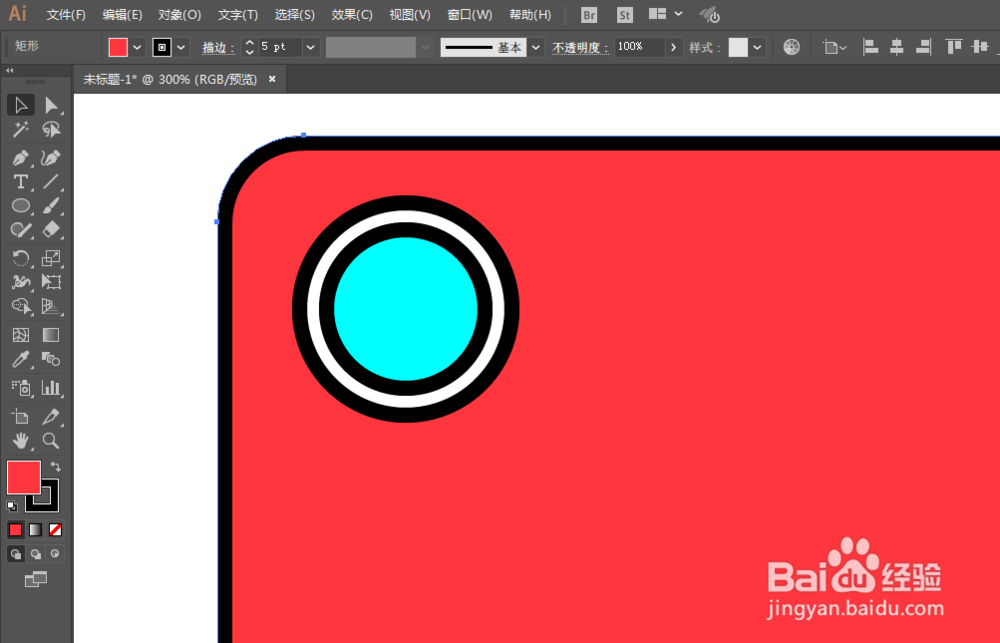Switch paint mode to Gradient
Image resolution: width=1000 pixels, height=643 pixels.
click(36, 529)
